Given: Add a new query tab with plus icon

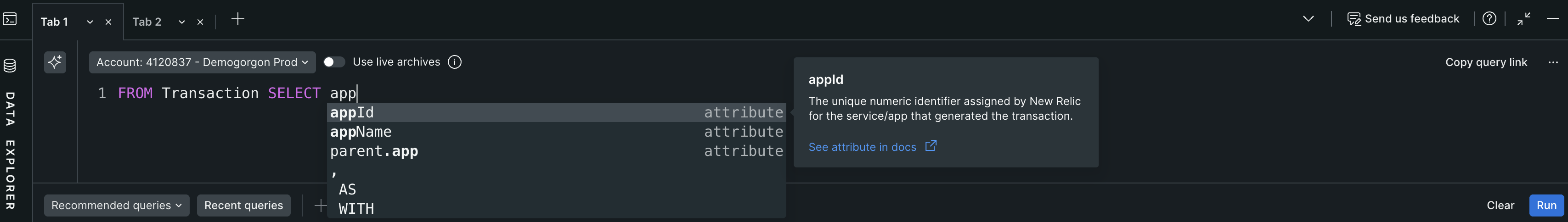Looking at the screenshot, I should click(x=238, y=19).
